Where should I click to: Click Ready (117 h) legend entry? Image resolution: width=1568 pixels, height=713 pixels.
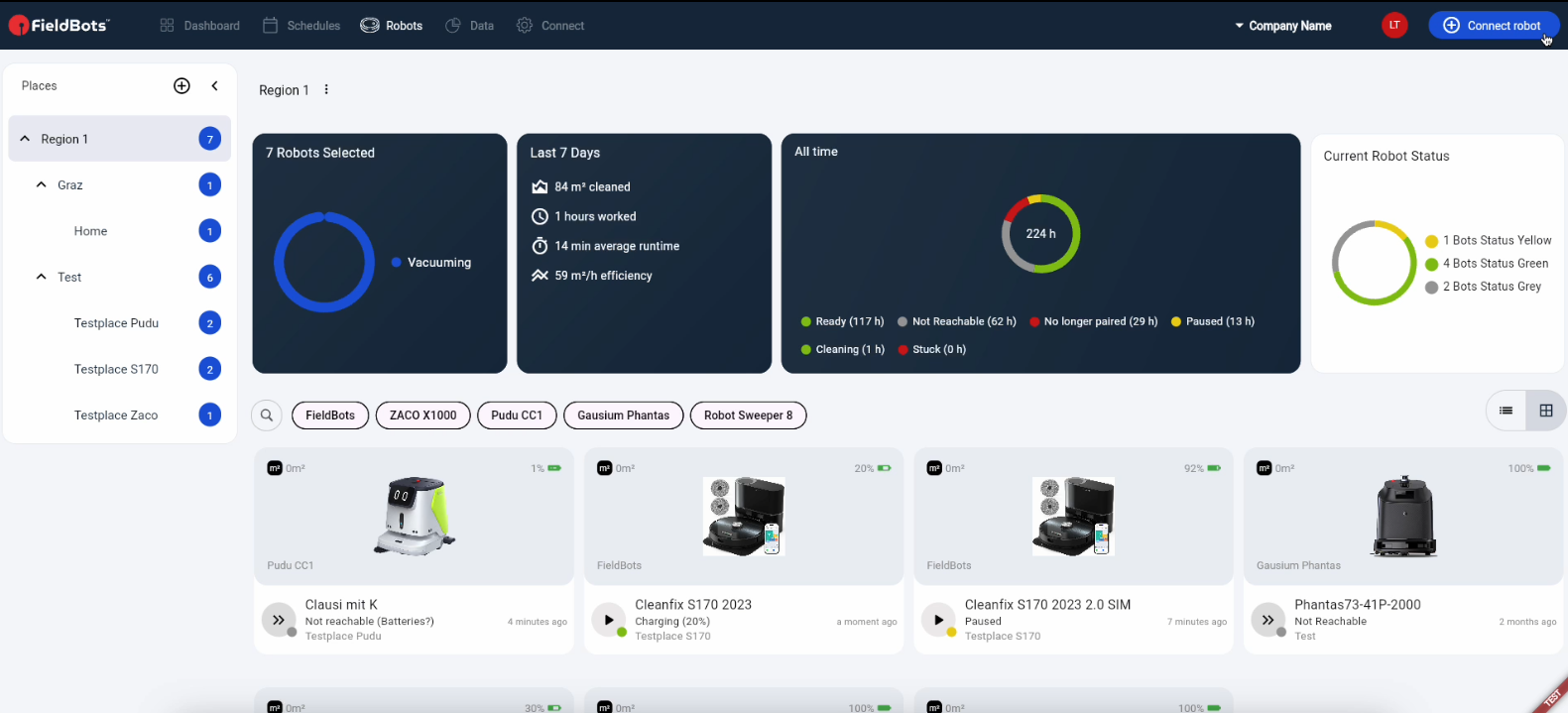coord(842,321)
